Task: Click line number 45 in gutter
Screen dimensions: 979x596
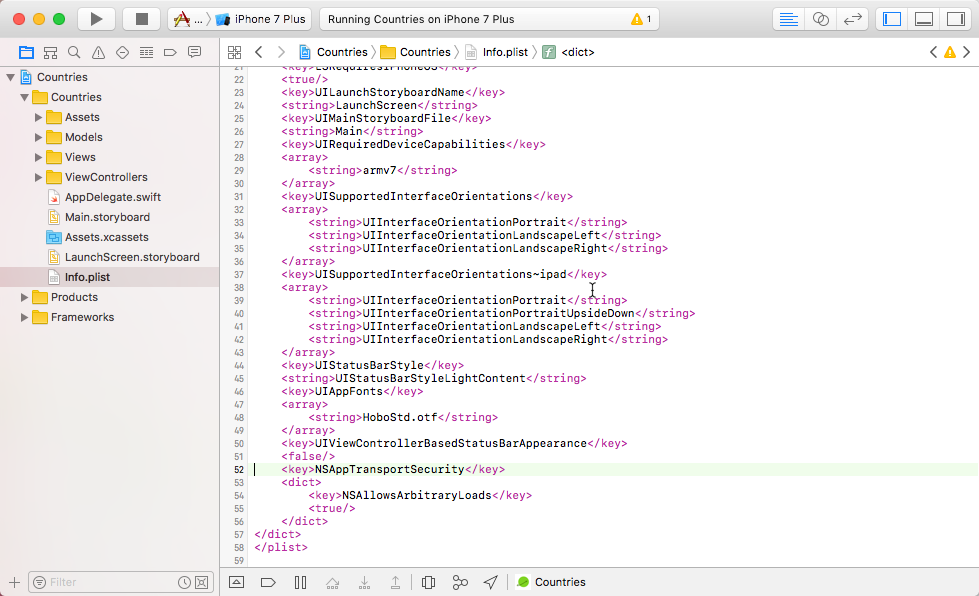Action: 239,379
